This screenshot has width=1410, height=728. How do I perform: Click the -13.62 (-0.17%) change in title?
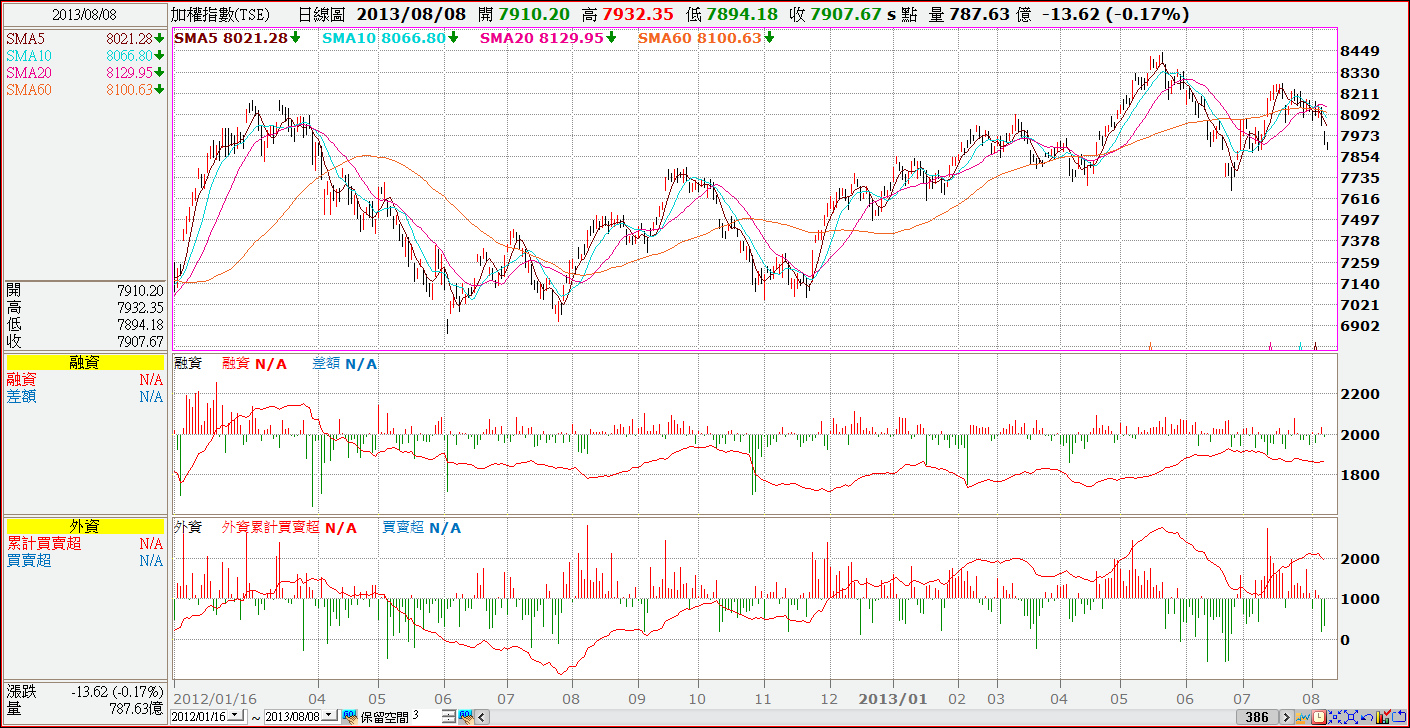[x=1115, y=14]
